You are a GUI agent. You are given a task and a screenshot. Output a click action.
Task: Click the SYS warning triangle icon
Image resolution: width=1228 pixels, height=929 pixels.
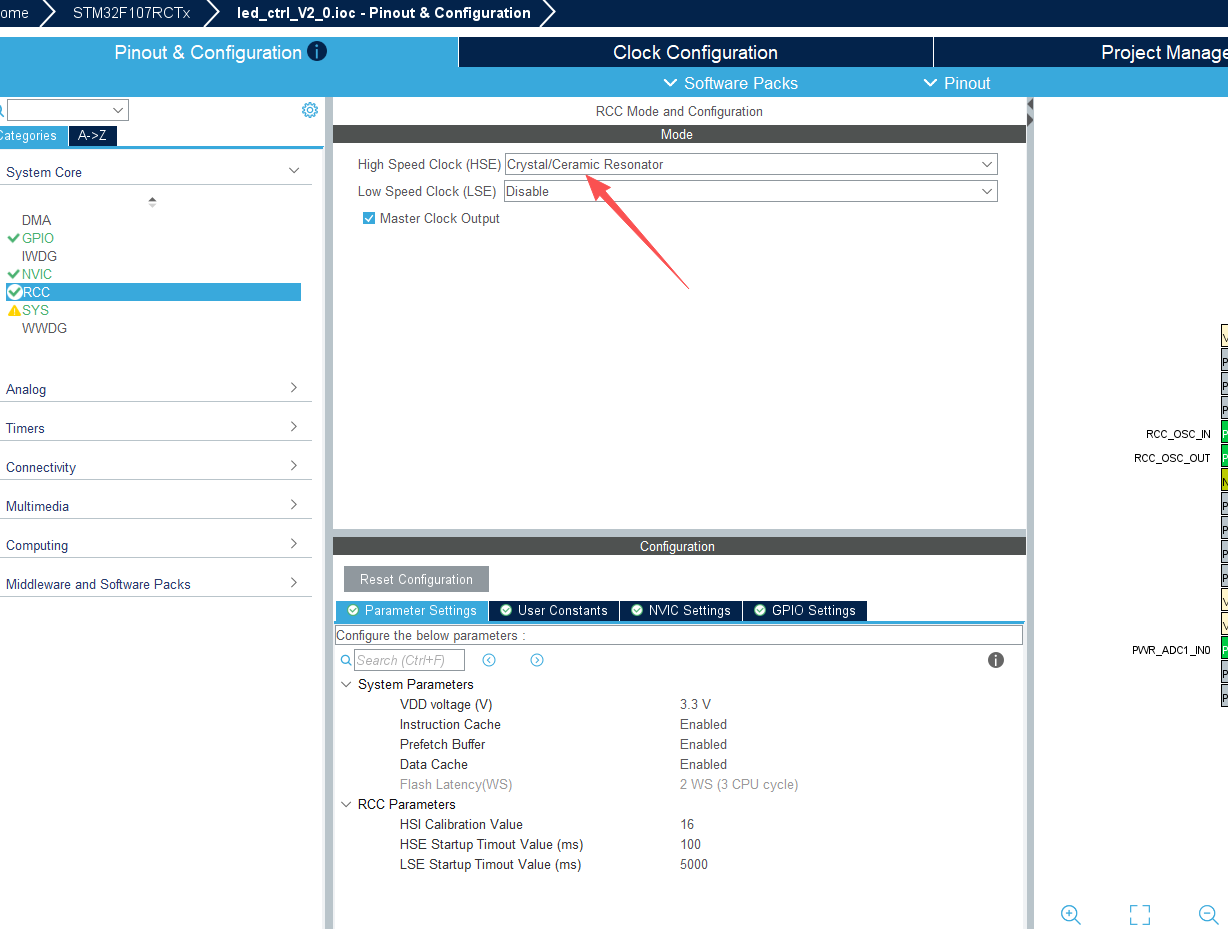point(14,310)
